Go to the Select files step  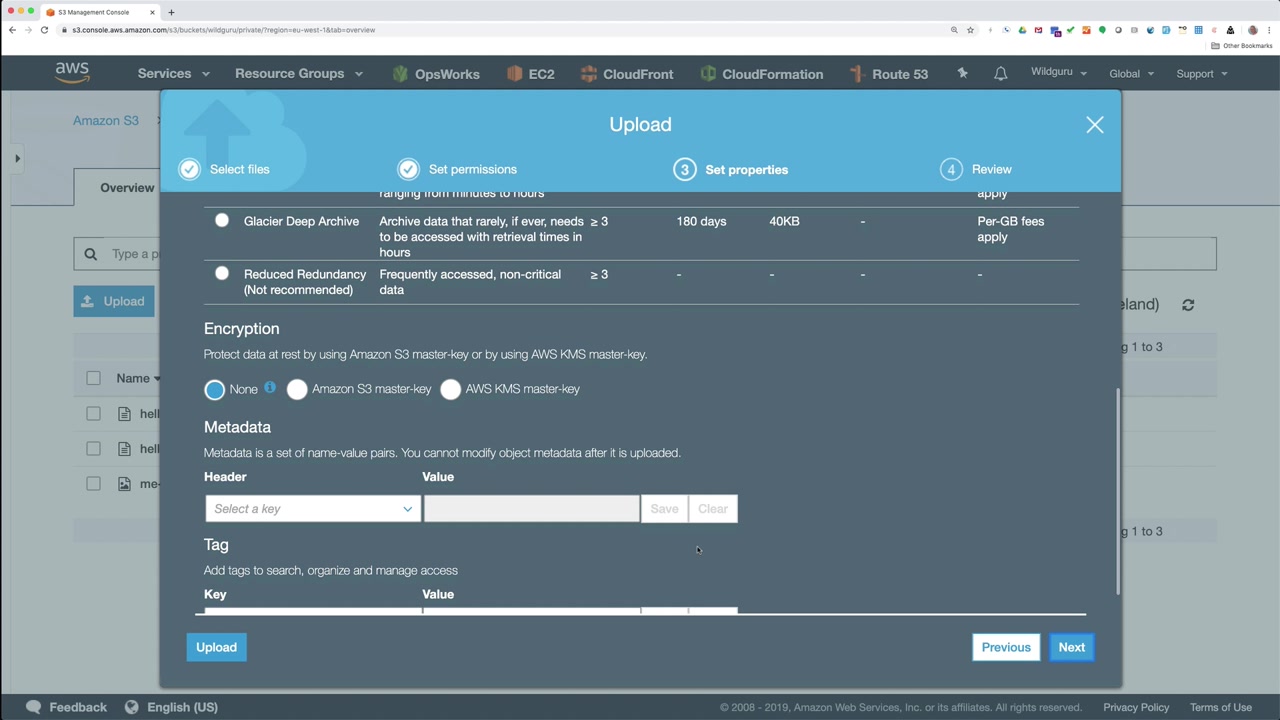tap(225, 169)
